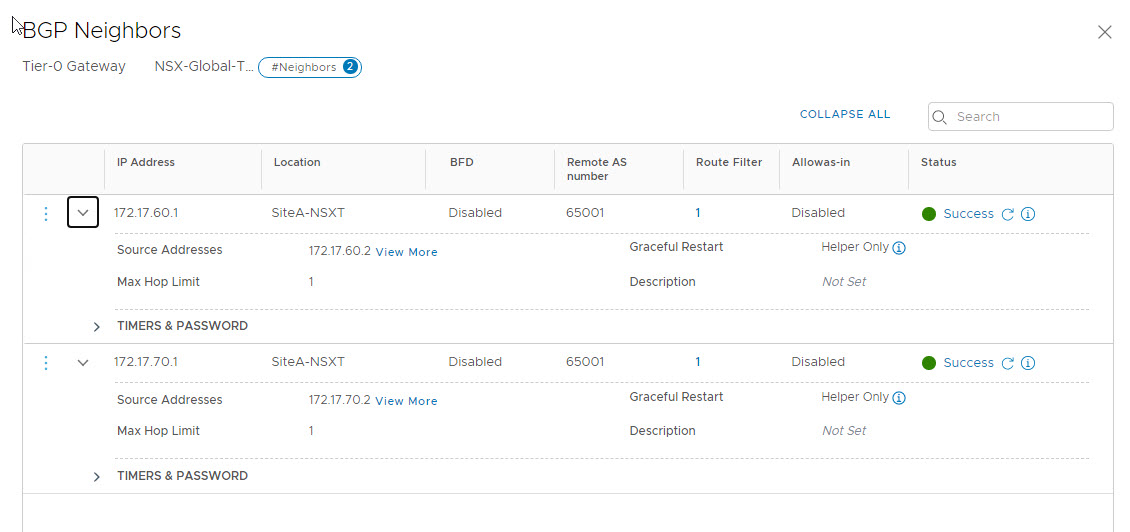Refresh status of neighbor 172.17.60.1
1130x532 pixels.
(1008, 214)
